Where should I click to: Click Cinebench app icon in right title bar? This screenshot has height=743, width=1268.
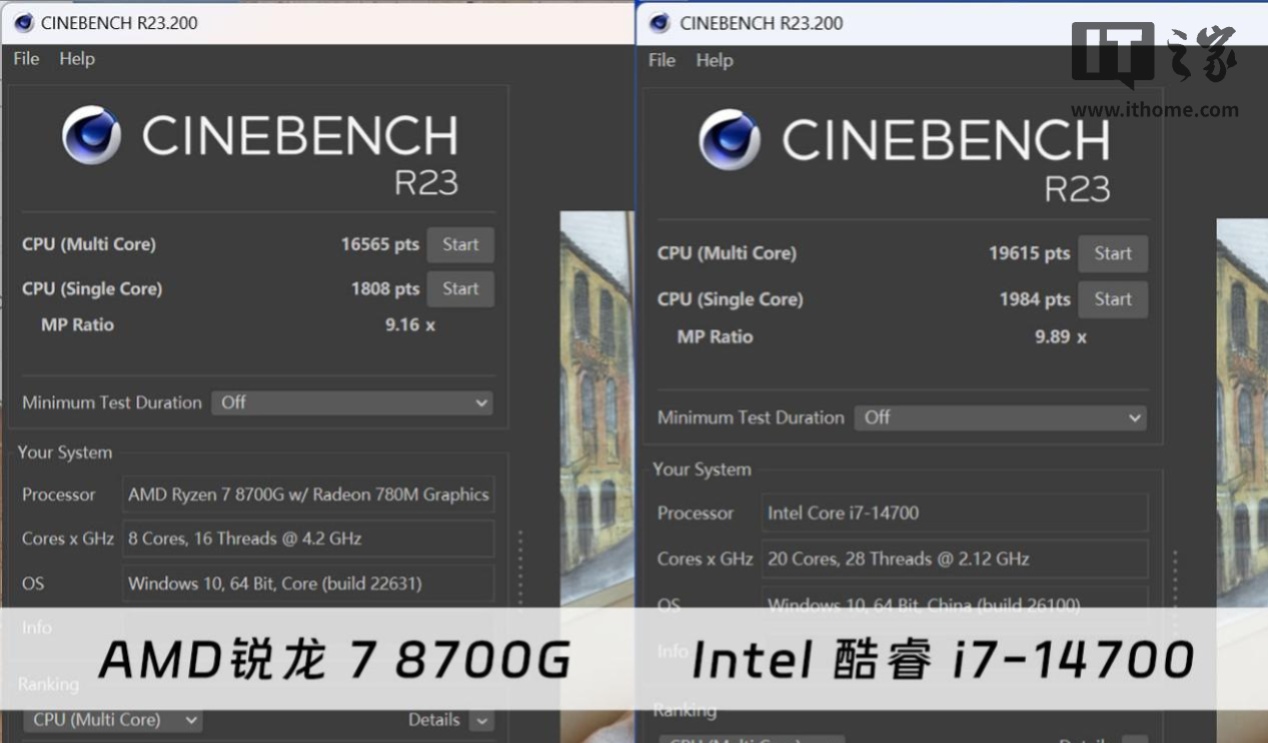[659, 22]
